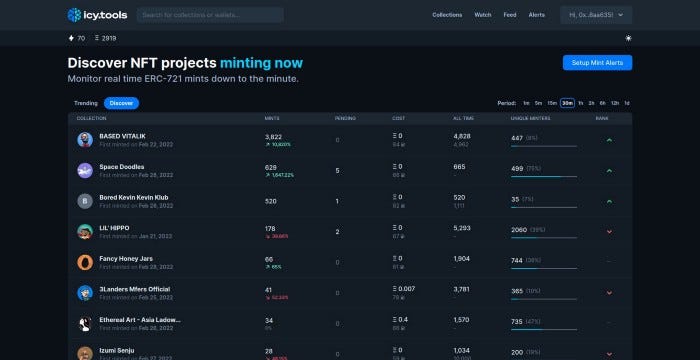
Task: Click unique minters 744 for Fancy Honey Jars
Action: point(517,260)
